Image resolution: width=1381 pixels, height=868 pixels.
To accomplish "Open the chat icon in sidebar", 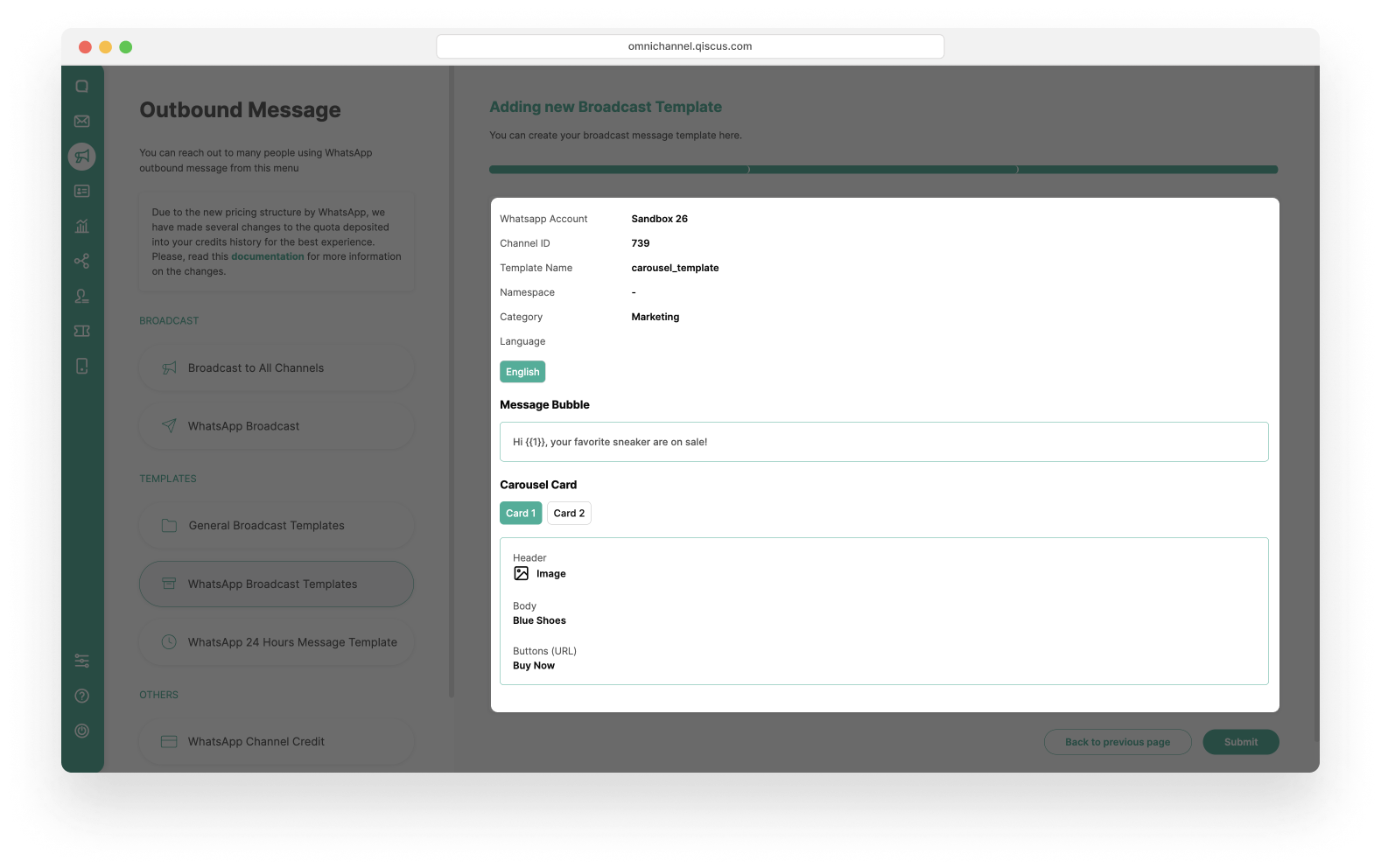I will (x=82, y=87).
